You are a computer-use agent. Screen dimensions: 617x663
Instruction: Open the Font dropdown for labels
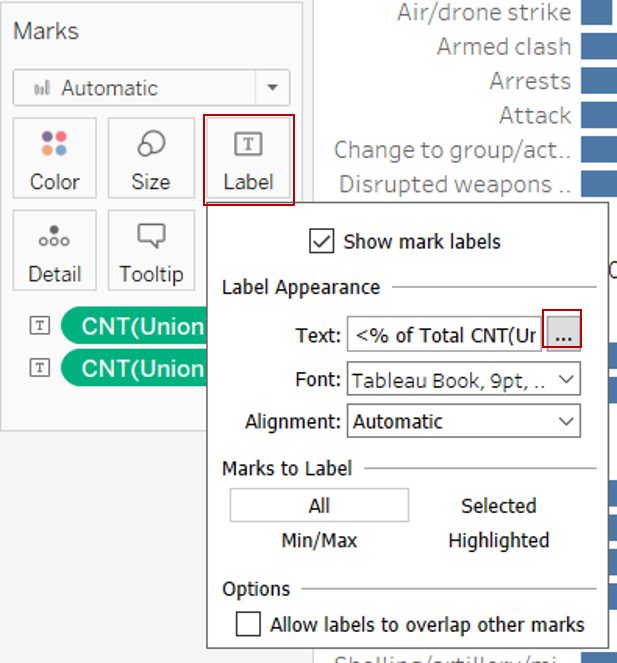tap(464, 379)
